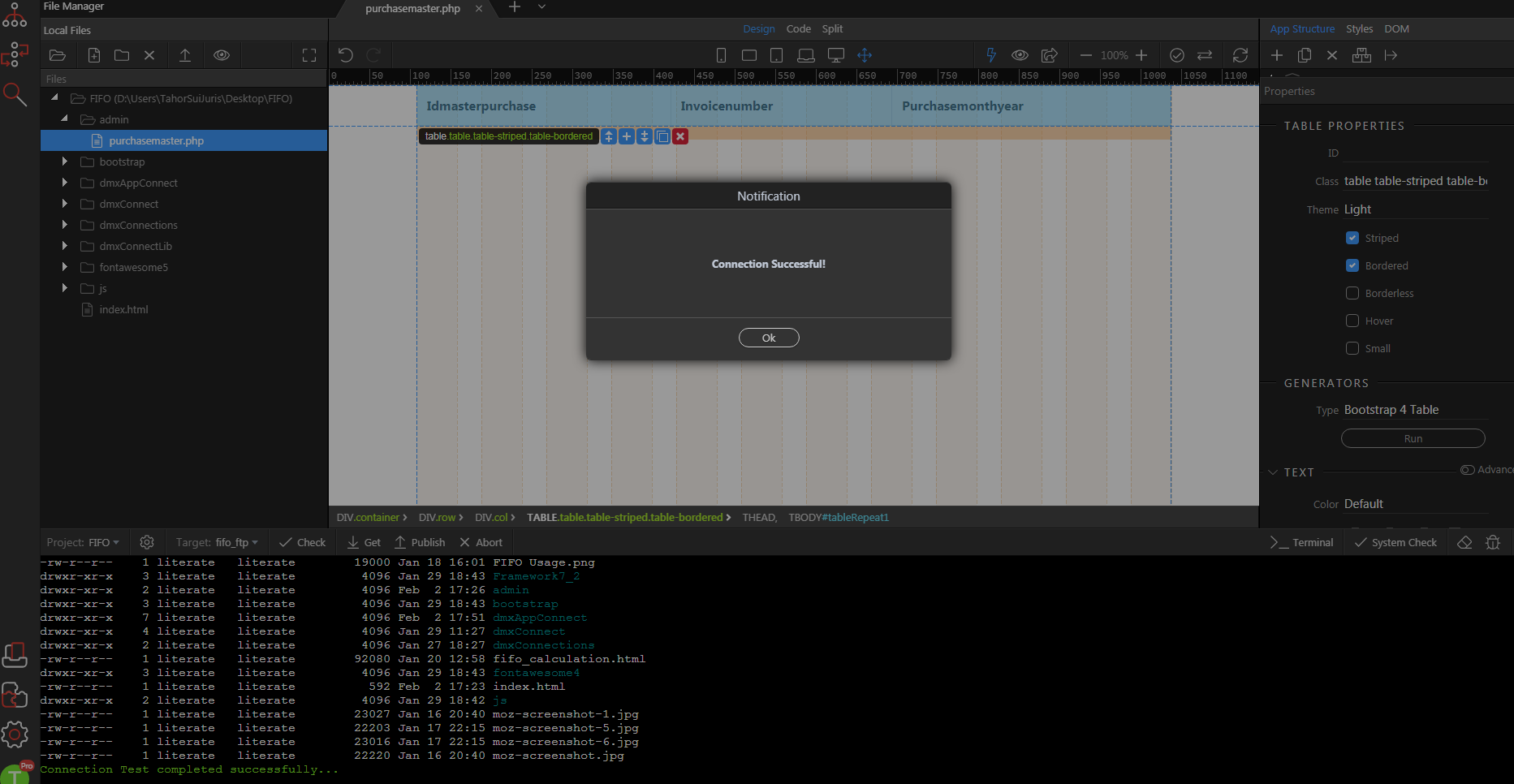
Task: Enable the Hover table option
Action: [x=1352, y=321]
